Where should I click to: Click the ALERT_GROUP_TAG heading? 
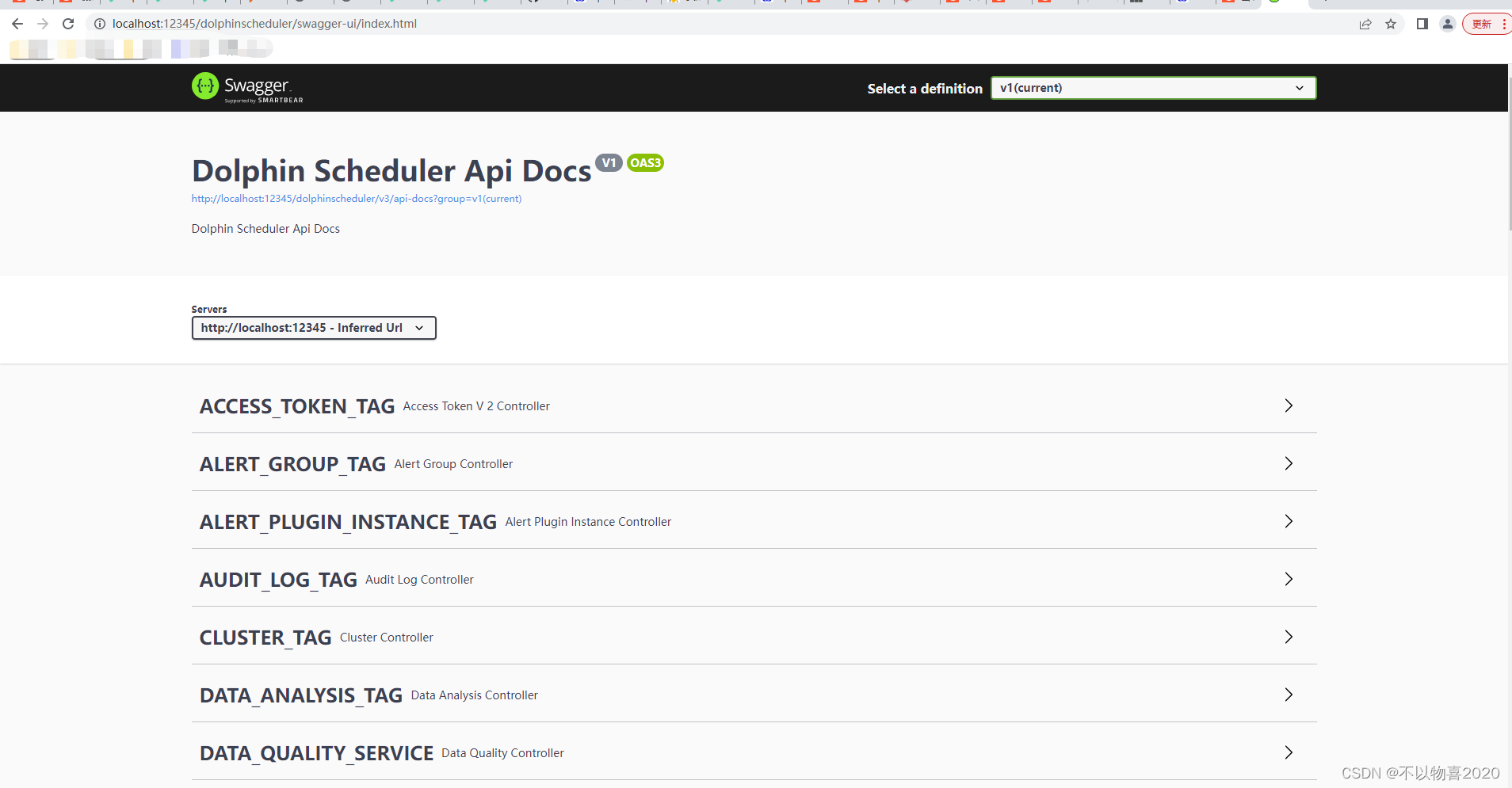point(292,464)
